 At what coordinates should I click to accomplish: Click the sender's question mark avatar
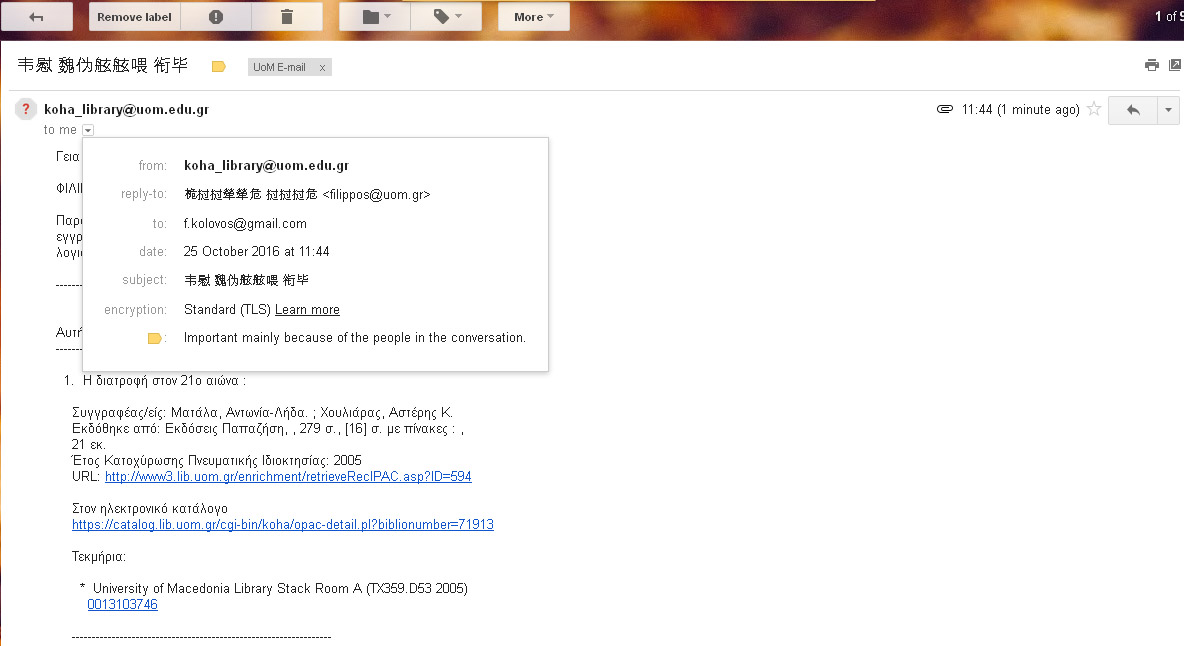pyautogui.click(x=26, y=110)
